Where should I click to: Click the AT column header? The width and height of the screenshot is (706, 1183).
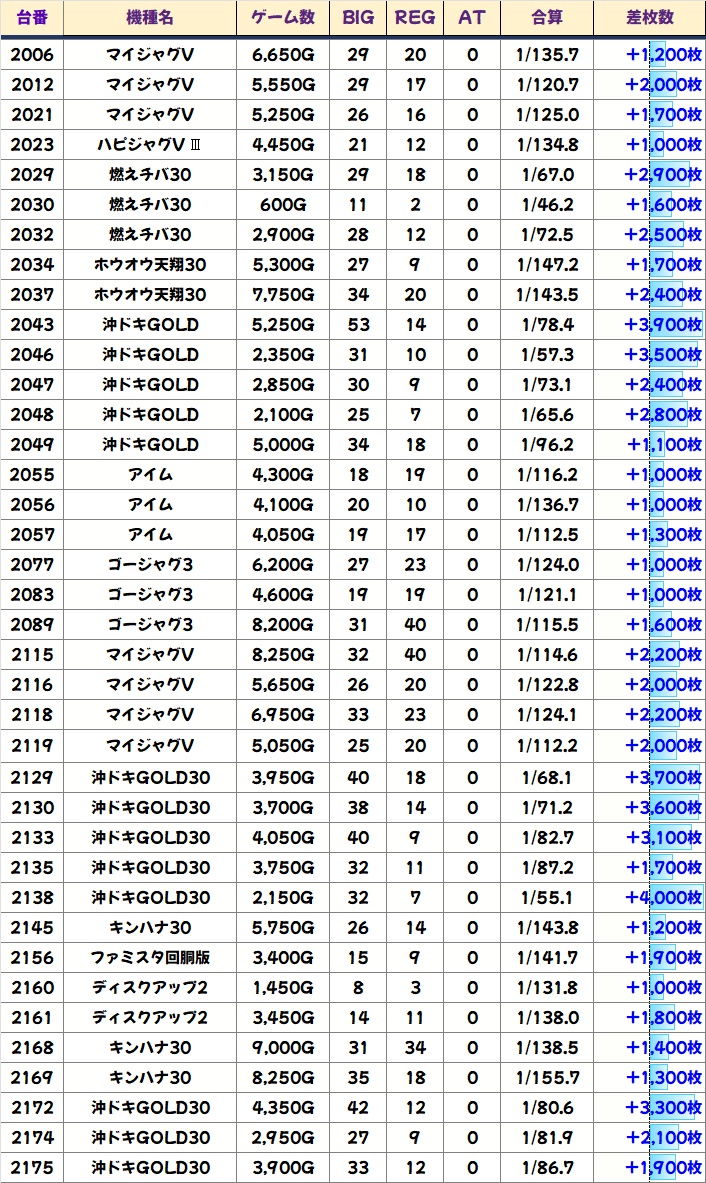[472, 18]
